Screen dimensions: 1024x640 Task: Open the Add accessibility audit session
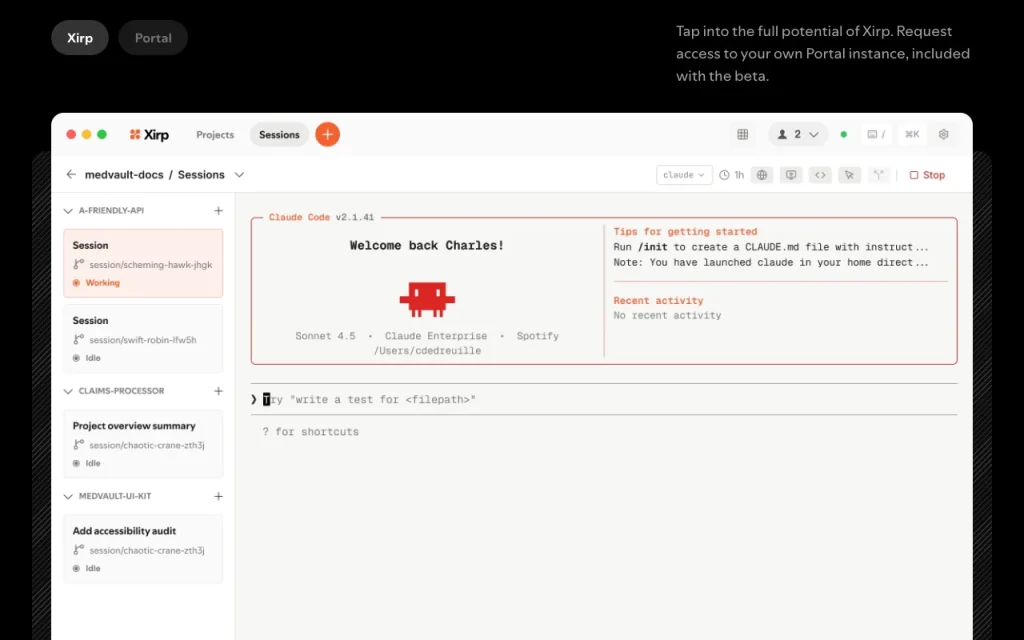[x=143, y=549]
